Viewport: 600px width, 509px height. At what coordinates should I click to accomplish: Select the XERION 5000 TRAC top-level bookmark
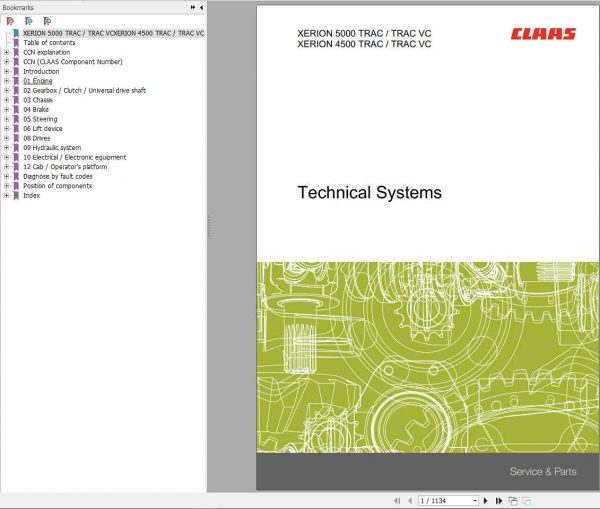pyautogui.click(x=113, y=33)
